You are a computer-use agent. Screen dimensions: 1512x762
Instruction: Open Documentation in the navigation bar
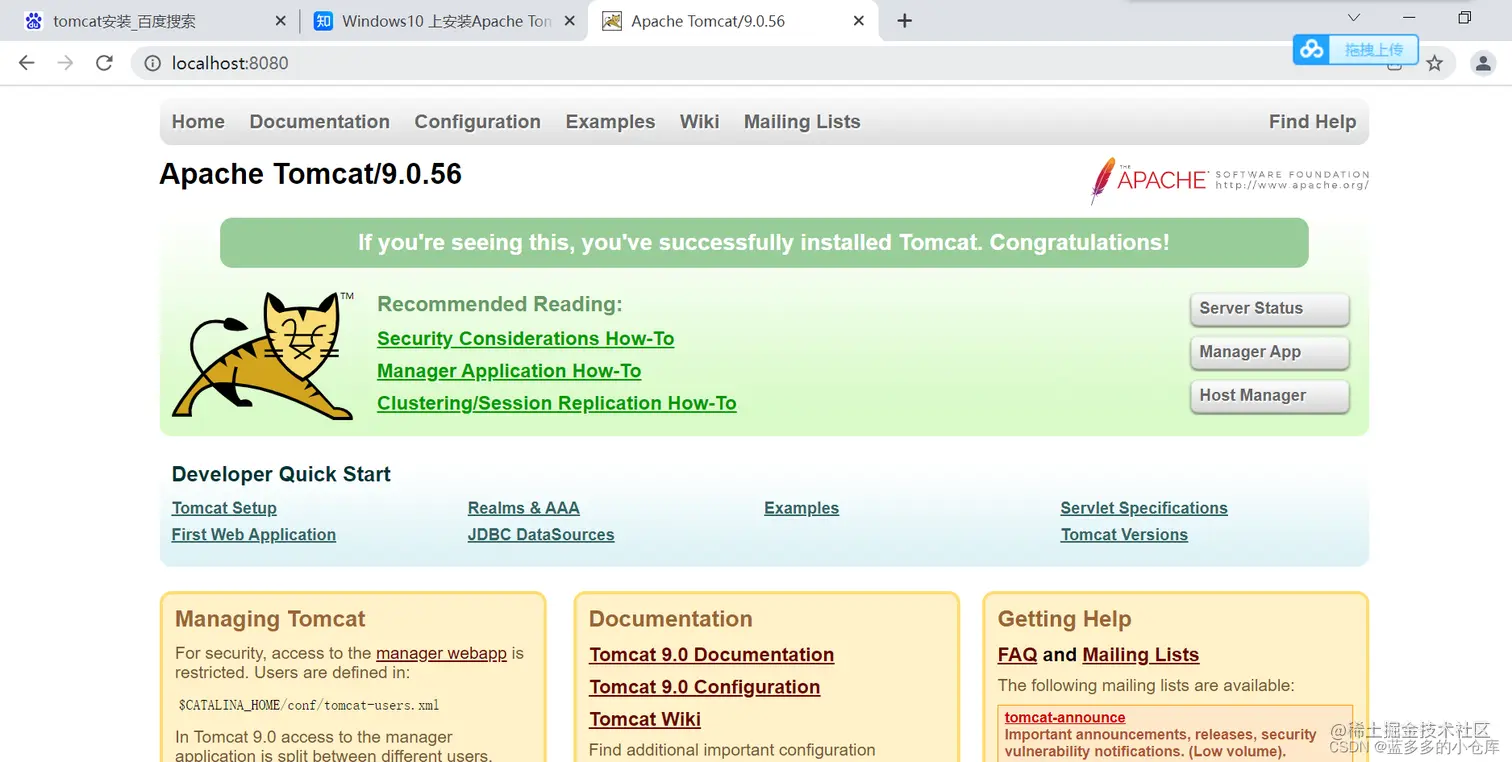[320, 122]
